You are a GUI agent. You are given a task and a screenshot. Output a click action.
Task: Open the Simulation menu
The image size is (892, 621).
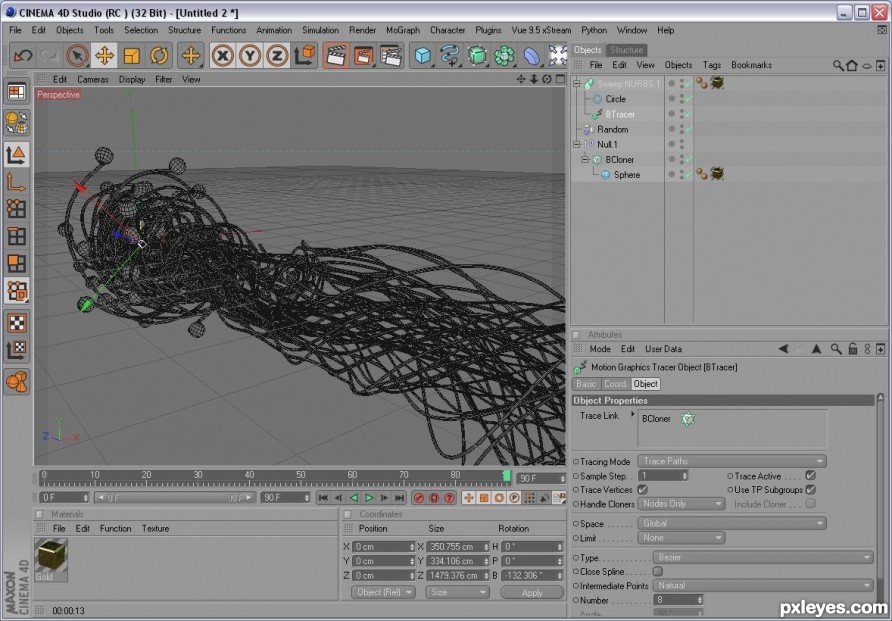tap(320, 30)
